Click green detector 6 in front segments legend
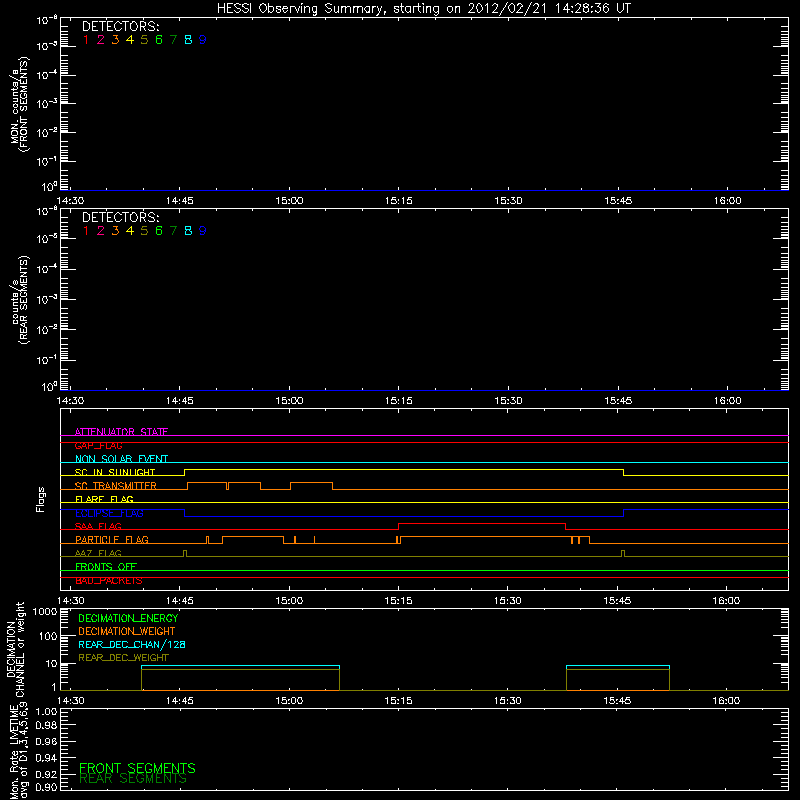 [159, 40]
